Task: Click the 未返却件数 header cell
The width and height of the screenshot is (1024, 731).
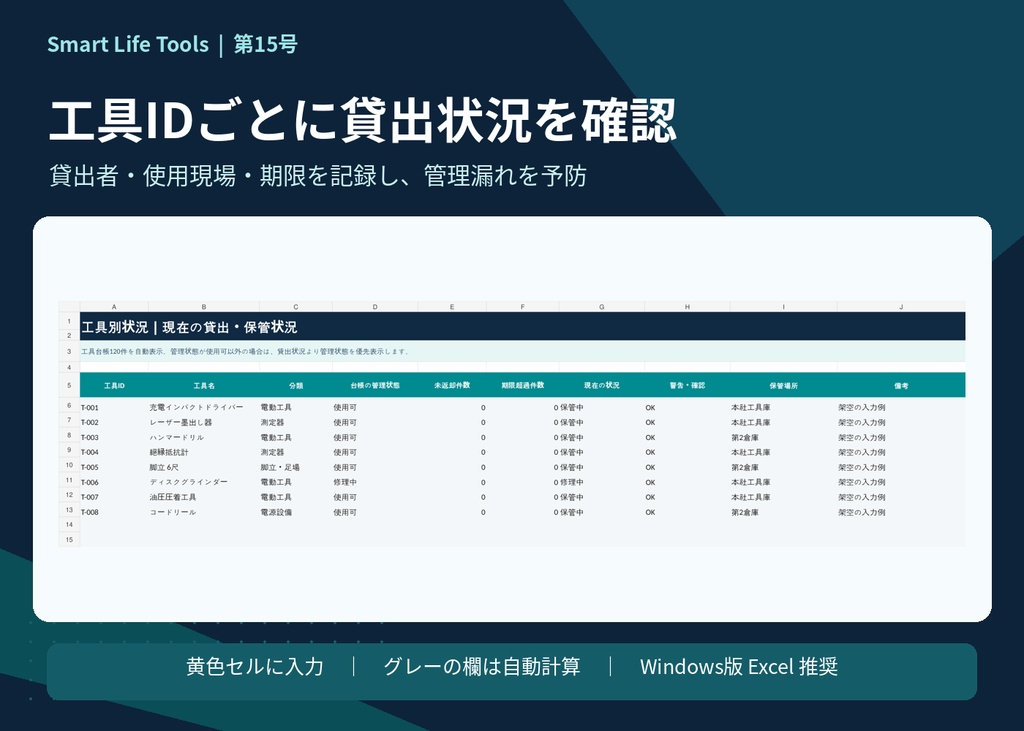Action: [452, 385]
